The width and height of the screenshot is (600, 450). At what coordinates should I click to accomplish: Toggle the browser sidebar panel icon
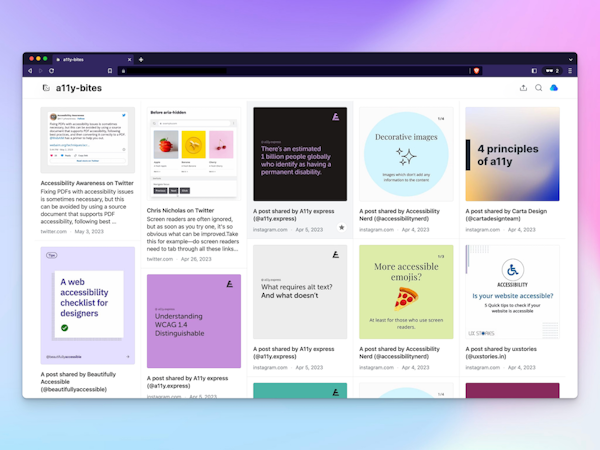[534, 71]
